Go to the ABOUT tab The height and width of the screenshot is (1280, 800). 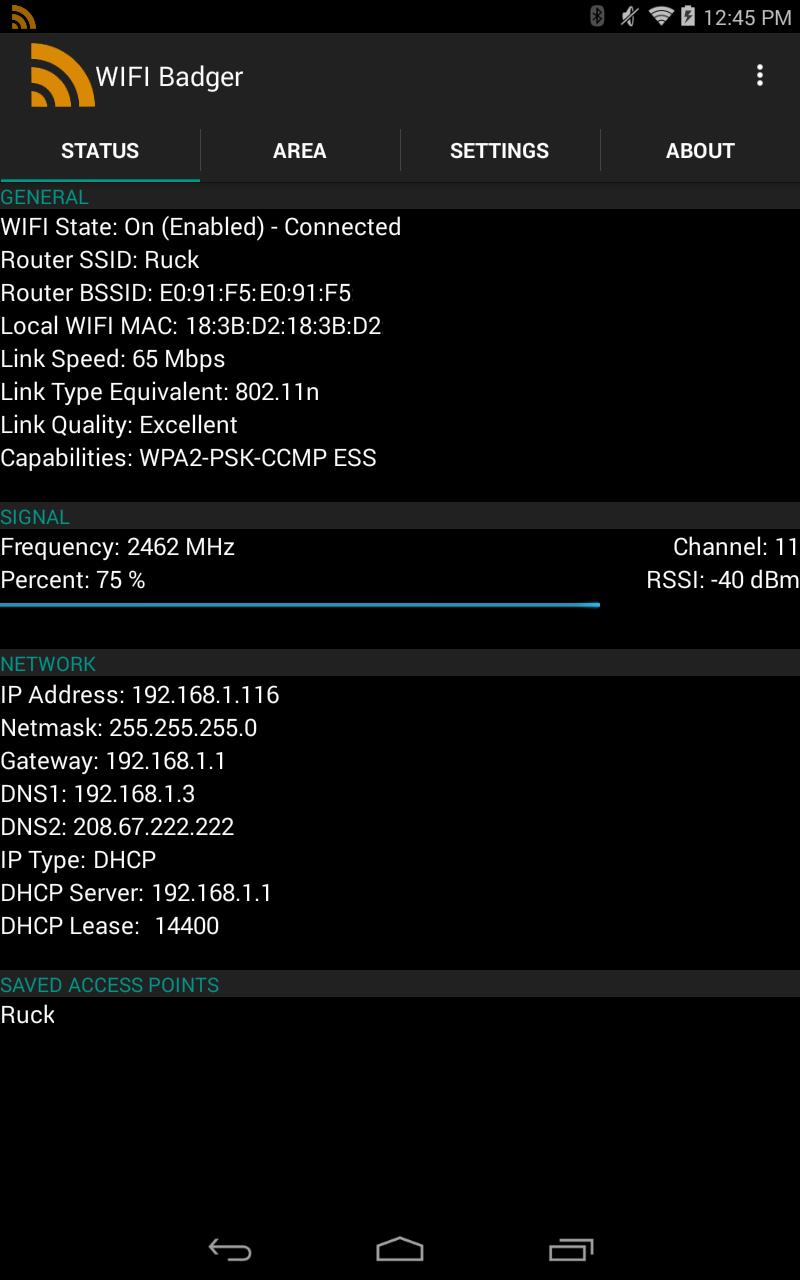coord(700,151)
